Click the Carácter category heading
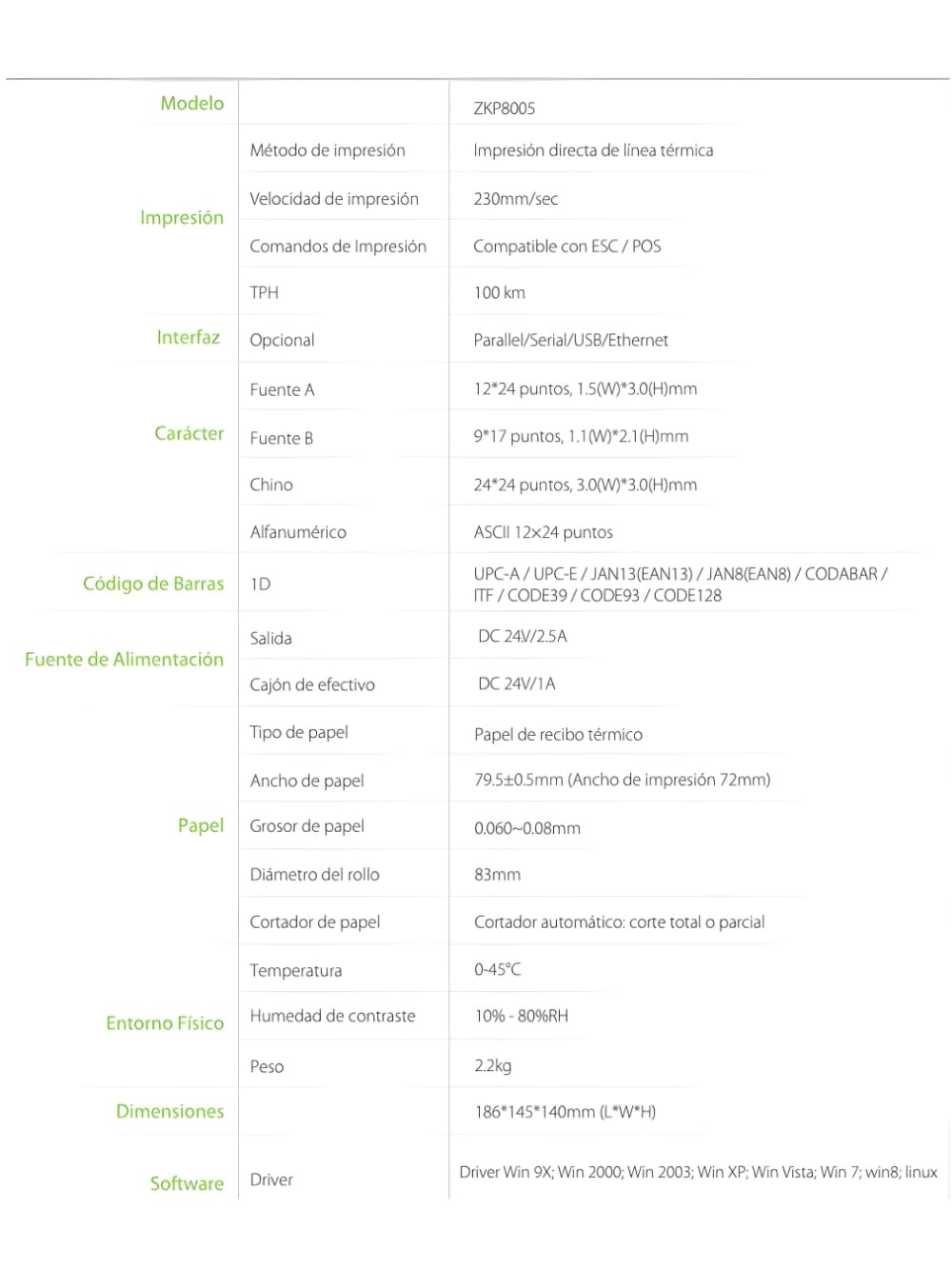 pyautogui.click(x=188, y=434)
